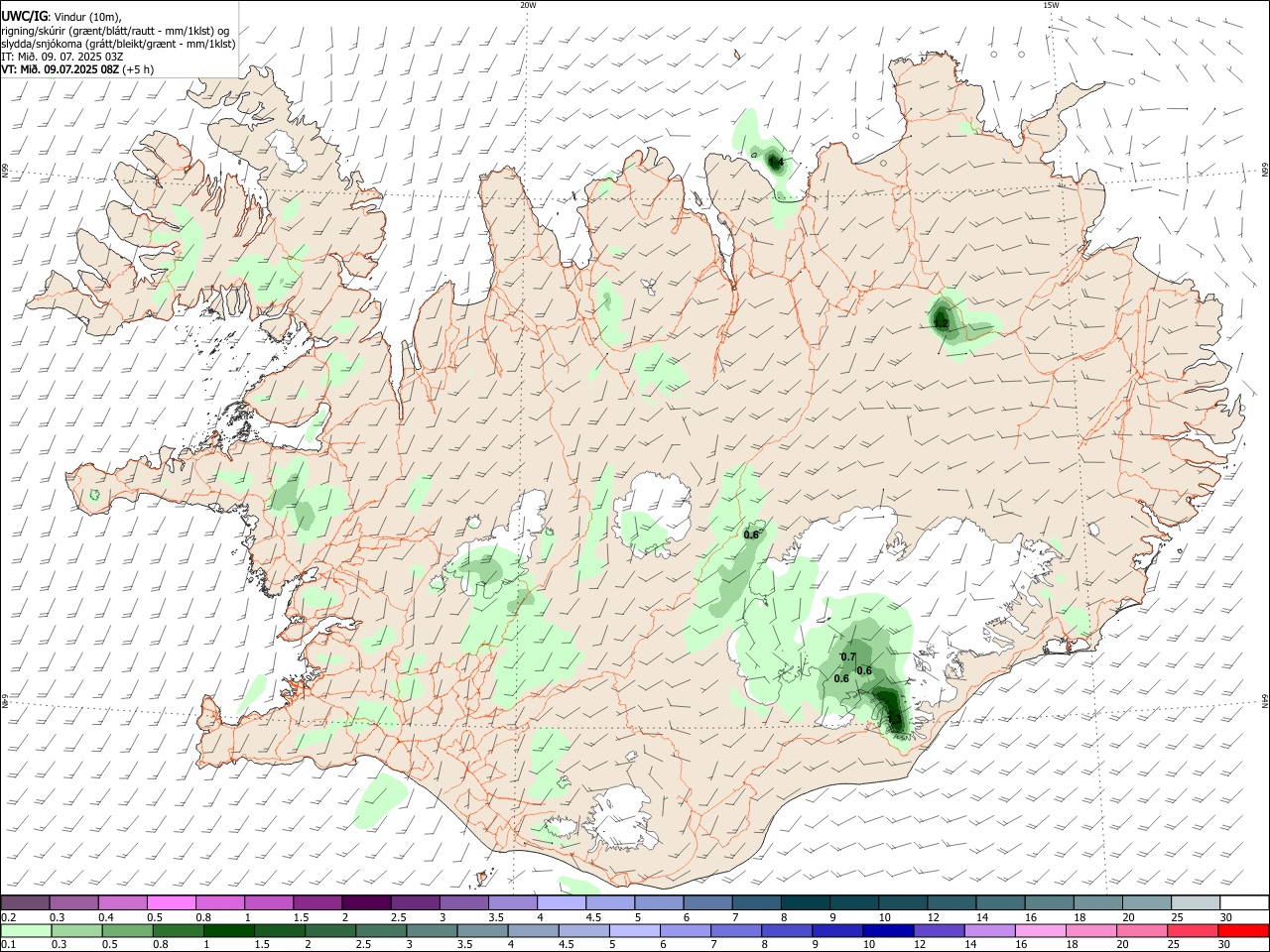Click the 0.2 purple swatch in the snow legend row
Image resolution: width=1270 pixels, height=952 pixels.
click(x=26, y=902)
